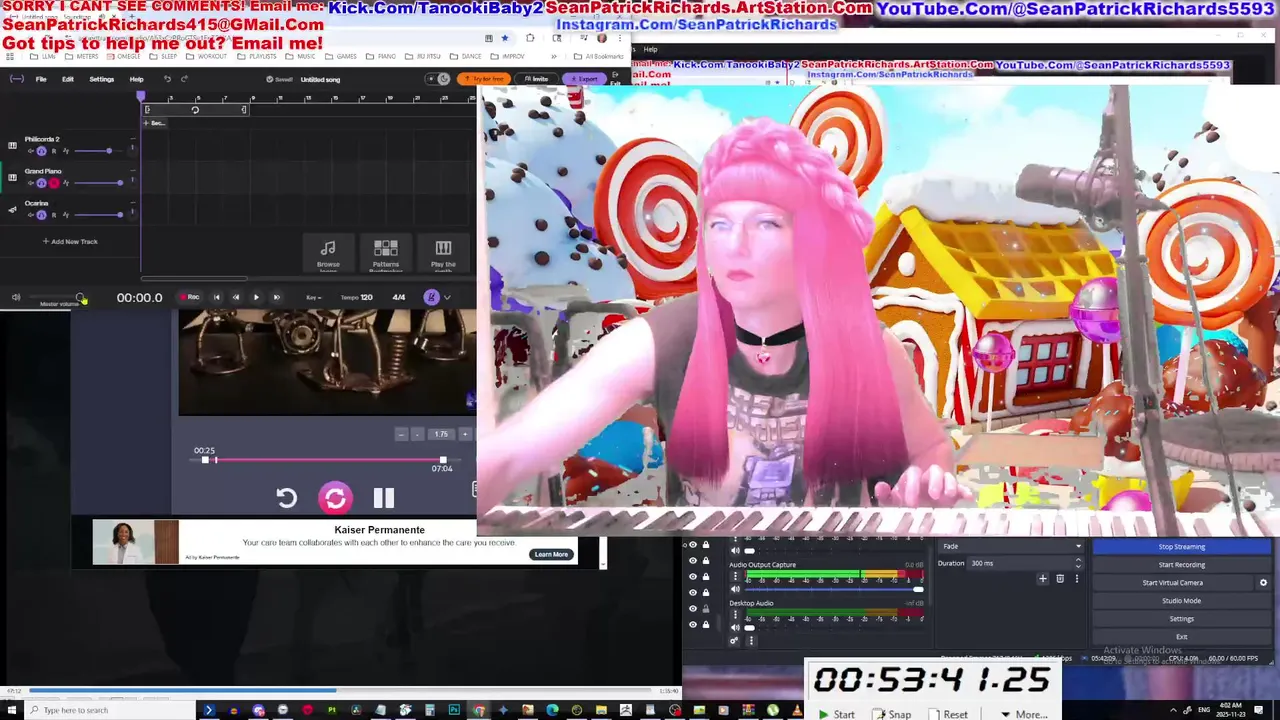
Task: Click the Invite button
Action: tap(536, 79)
